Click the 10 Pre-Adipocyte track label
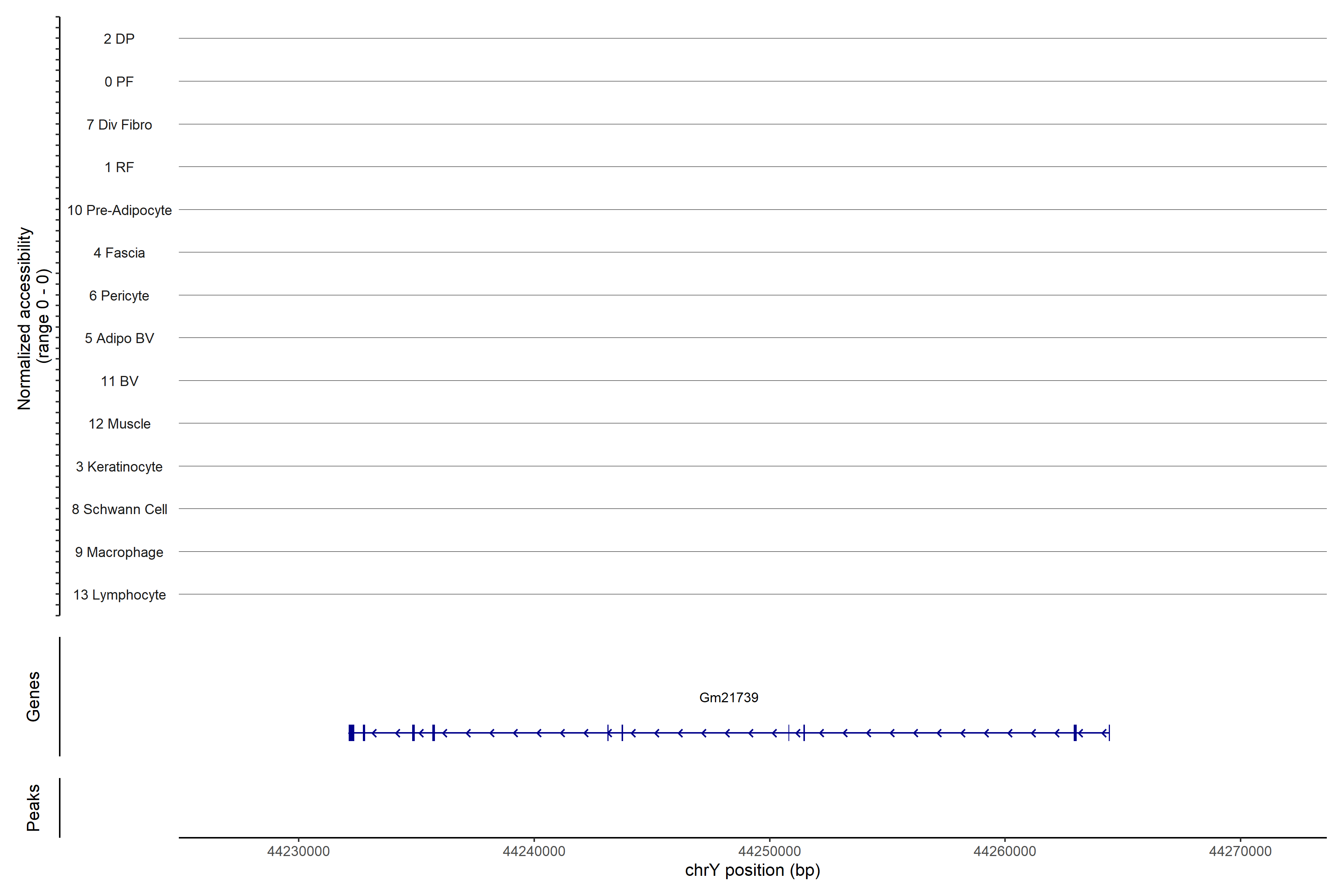 click(x=119, y=210)
